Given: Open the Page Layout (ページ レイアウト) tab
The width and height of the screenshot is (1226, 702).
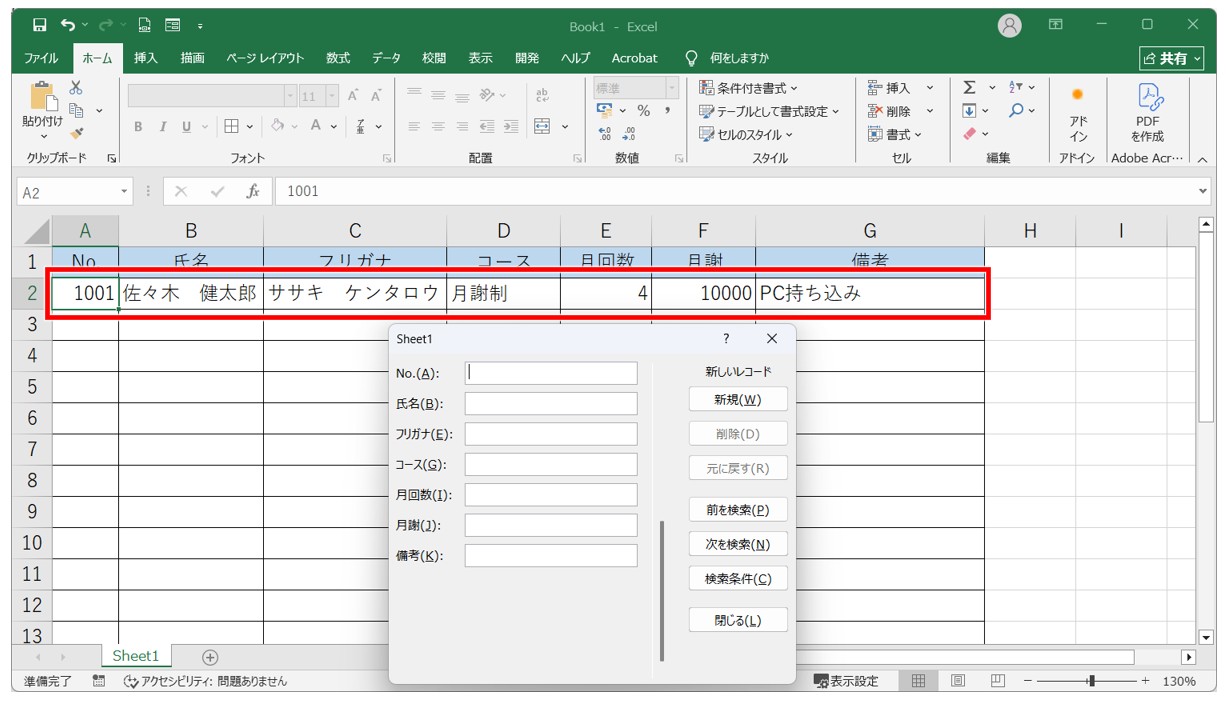Looking at the screenshot, I should click(265, 58).
